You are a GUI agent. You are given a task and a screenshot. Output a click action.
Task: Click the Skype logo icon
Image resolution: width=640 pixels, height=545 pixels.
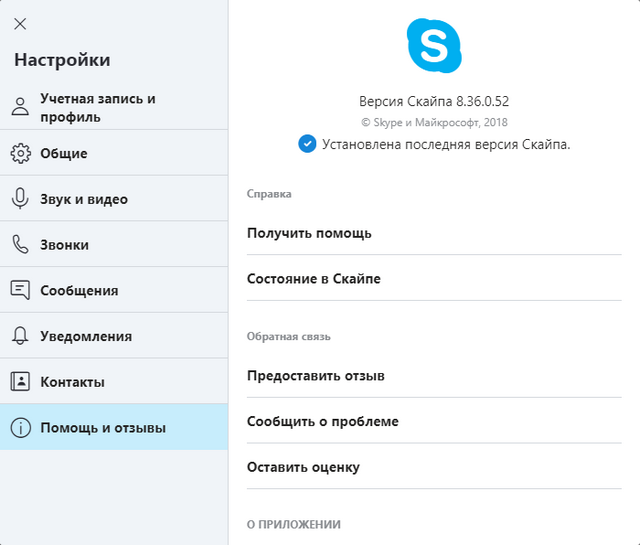click(435, 45)
